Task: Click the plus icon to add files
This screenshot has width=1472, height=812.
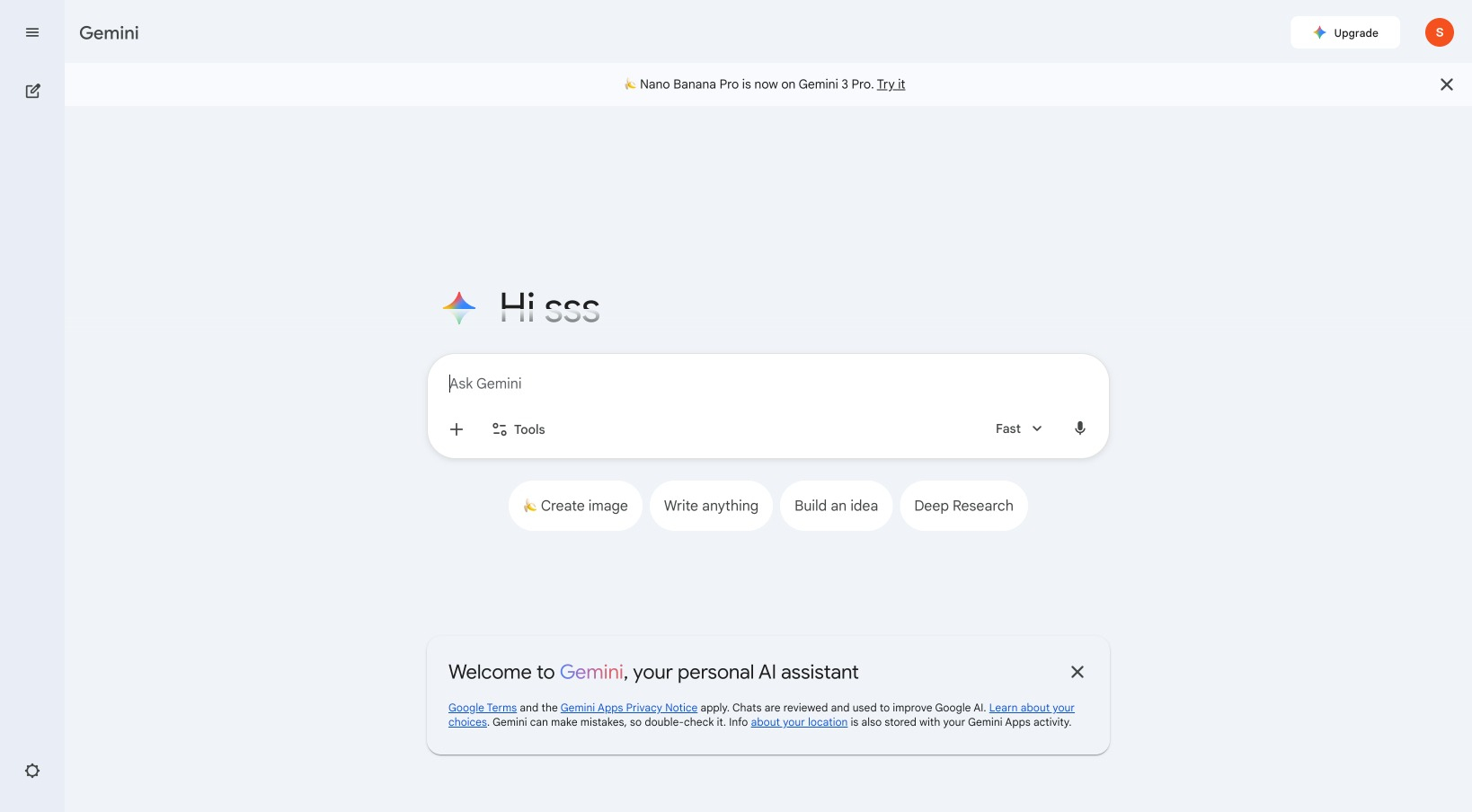Action: [457, 429]
